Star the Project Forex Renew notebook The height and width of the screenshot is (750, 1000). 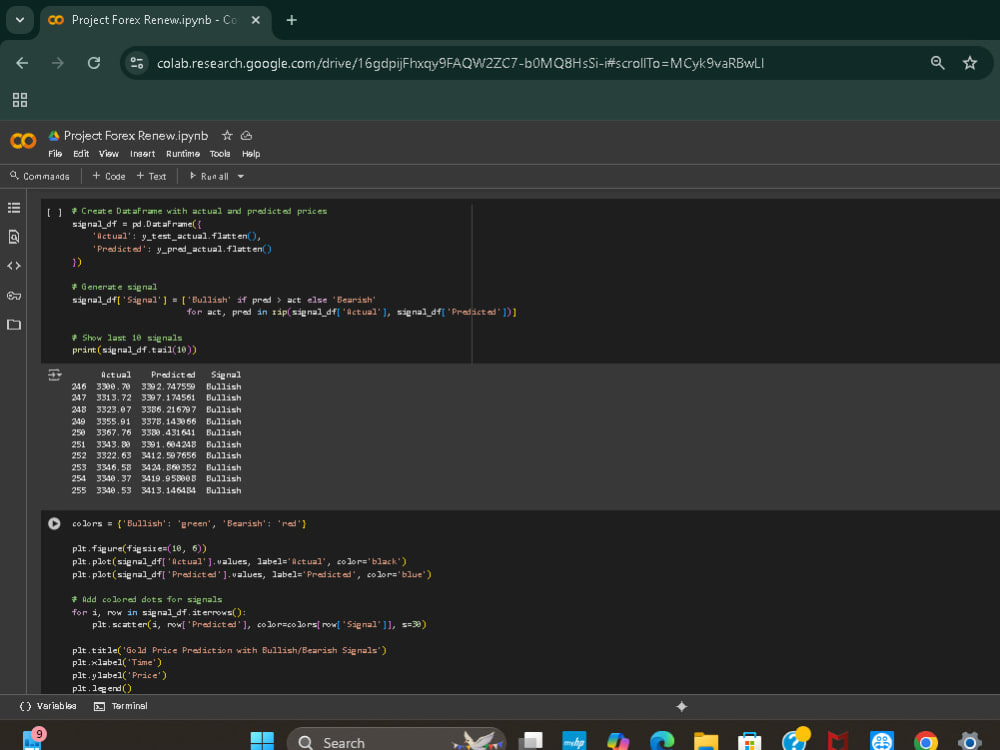[227, 135]
